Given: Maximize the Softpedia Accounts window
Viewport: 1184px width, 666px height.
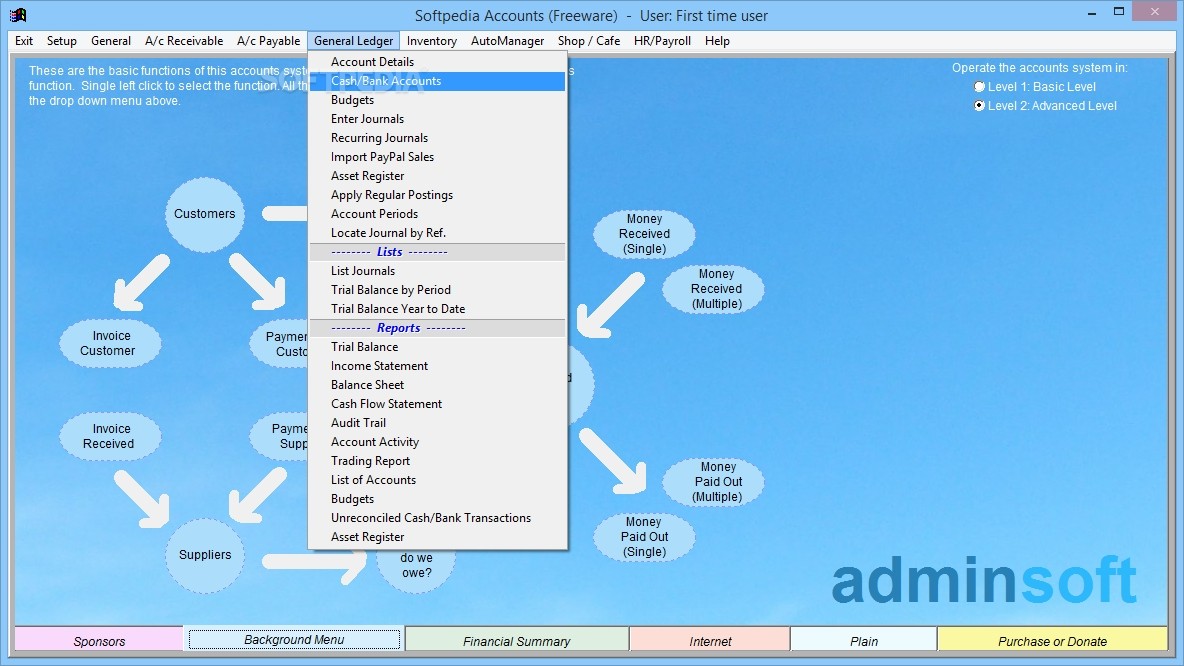Looking at the screenshot, I should (1119, 11).
